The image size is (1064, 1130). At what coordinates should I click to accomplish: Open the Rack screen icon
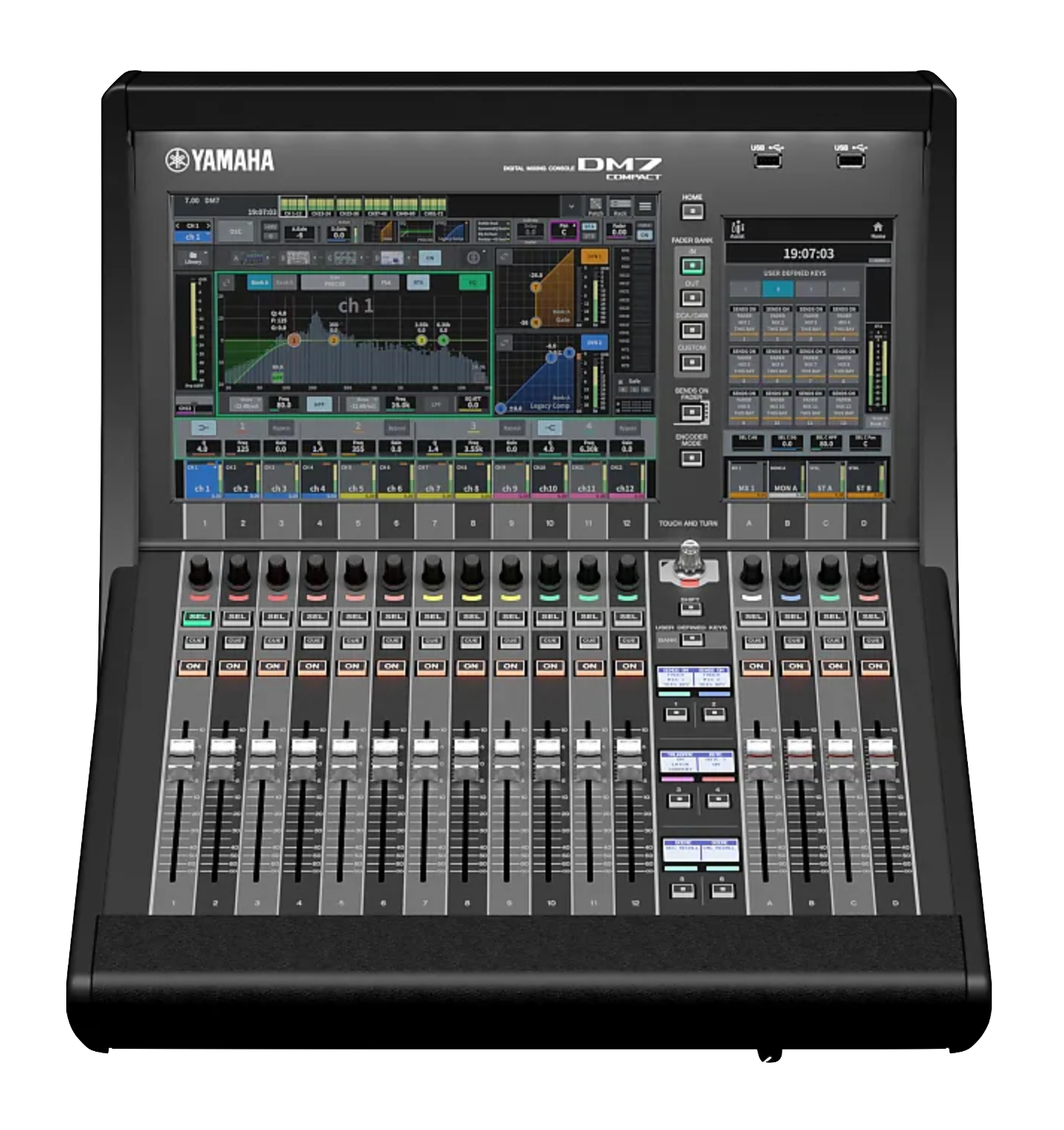click(x=620, y=206)
